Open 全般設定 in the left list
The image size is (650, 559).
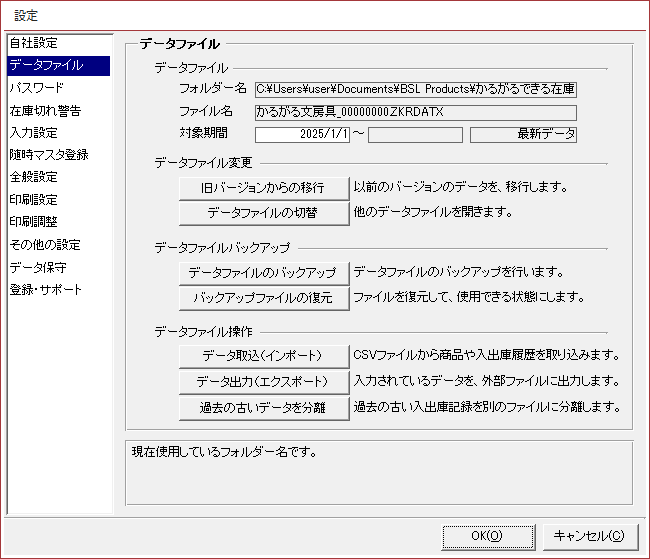[x=34, y=177]
